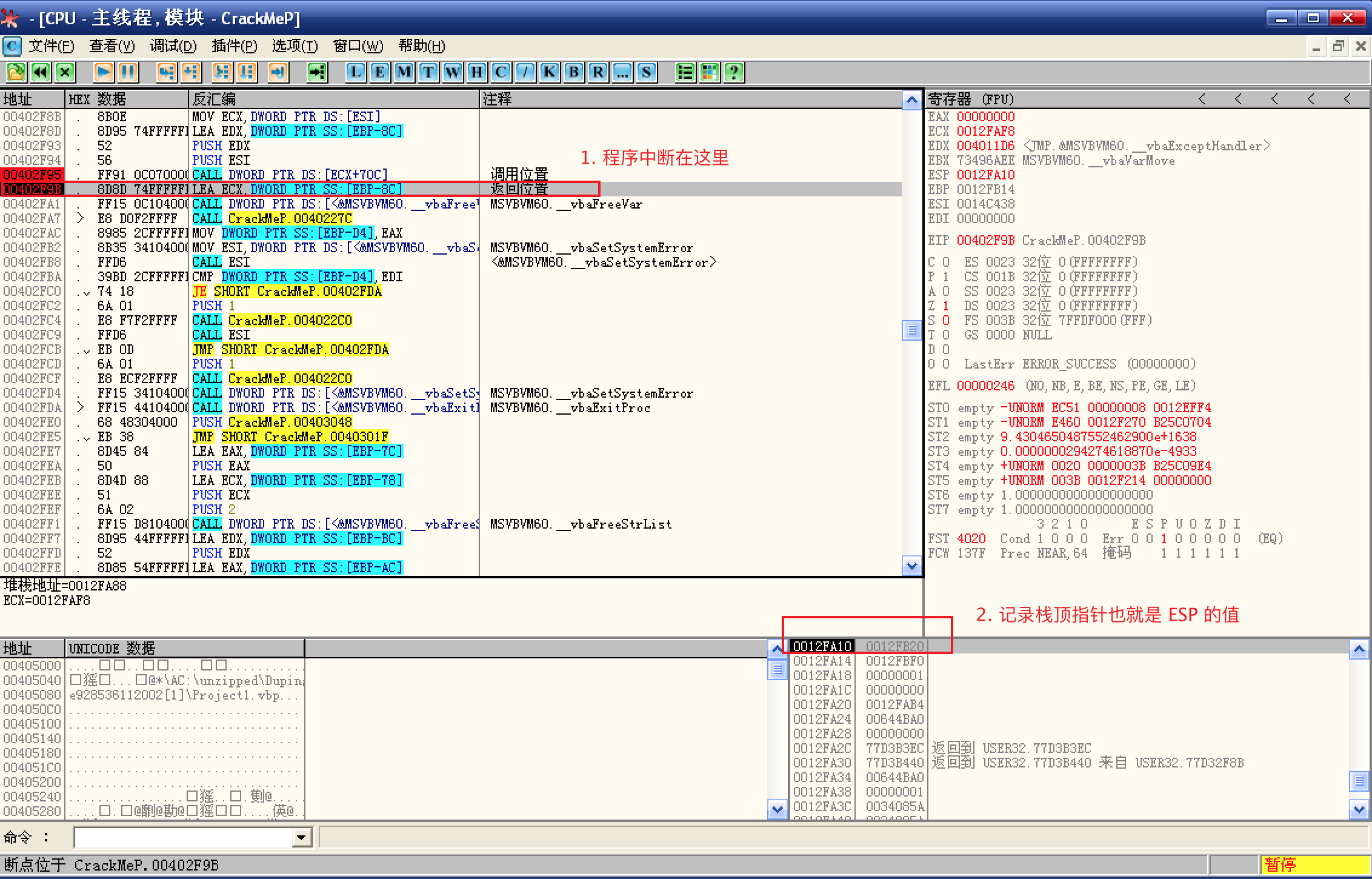
Task: Click the Step into toolbar icon
Action: point(166,73)
